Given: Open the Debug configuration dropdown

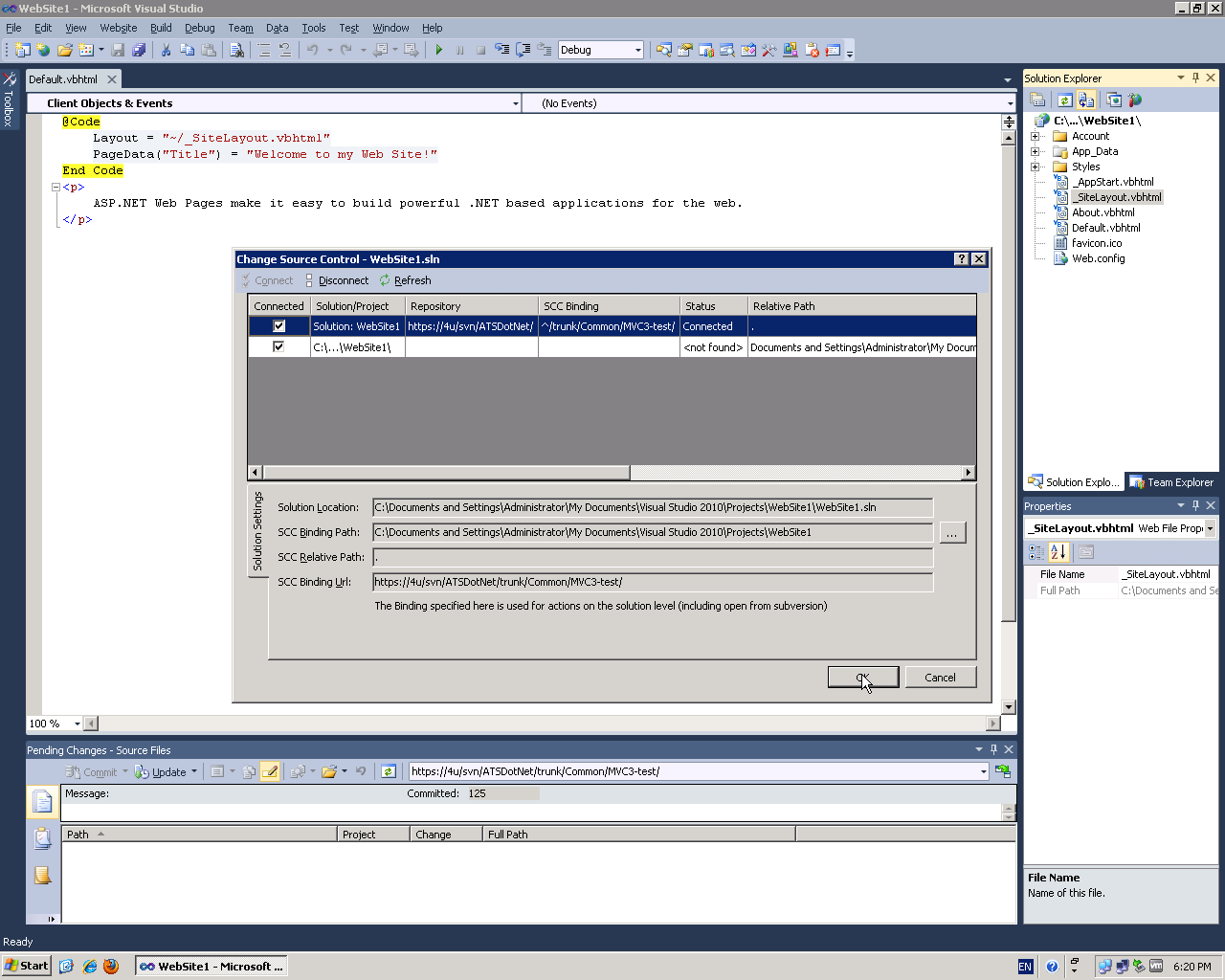Looking at the screenshot, I should point(638,50).
